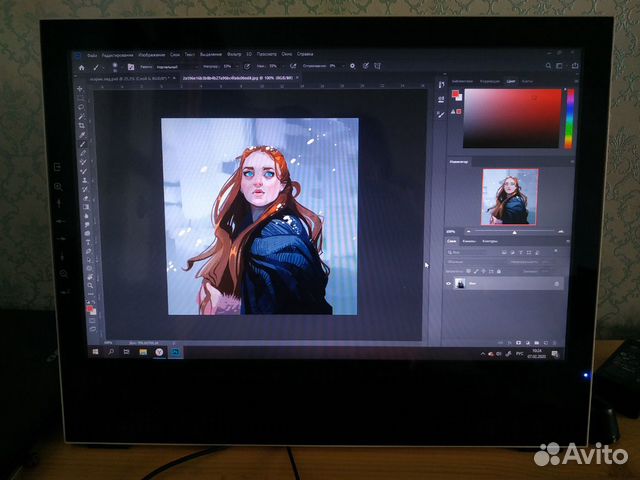Click the share icon at top right

575,66
